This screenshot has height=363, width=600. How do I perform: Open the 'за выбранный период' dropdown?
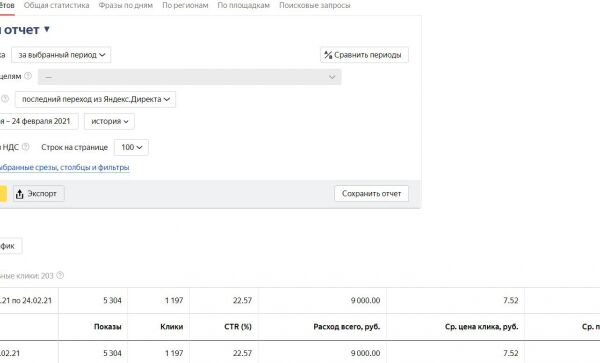pos(61,55)
